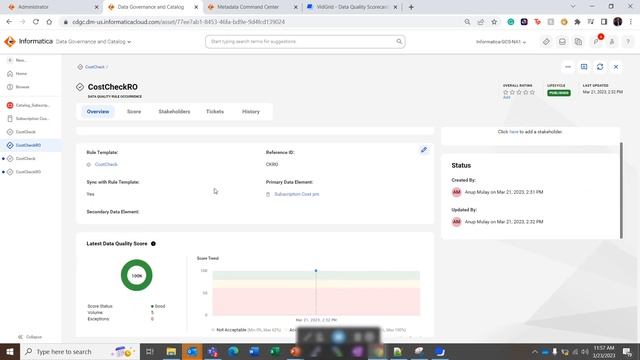The image size is (640, 360).
Task: Open the Subscription Cos... sidebar item
Action: click(x=28, y=119)
